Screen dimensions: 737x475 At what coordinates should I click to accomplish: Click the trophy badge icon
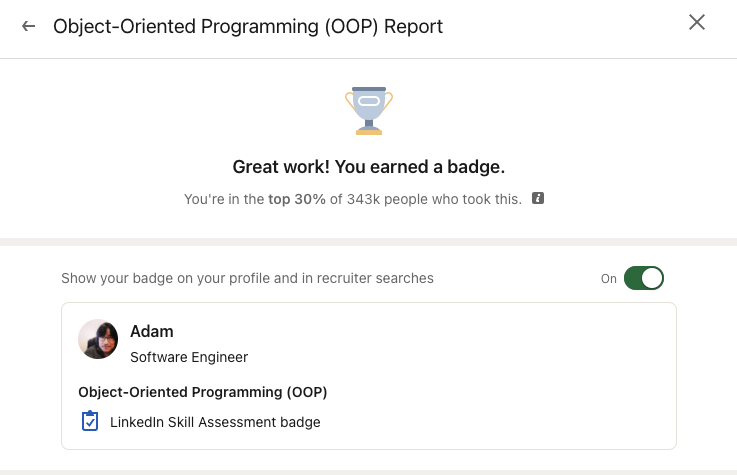[369, 111]
